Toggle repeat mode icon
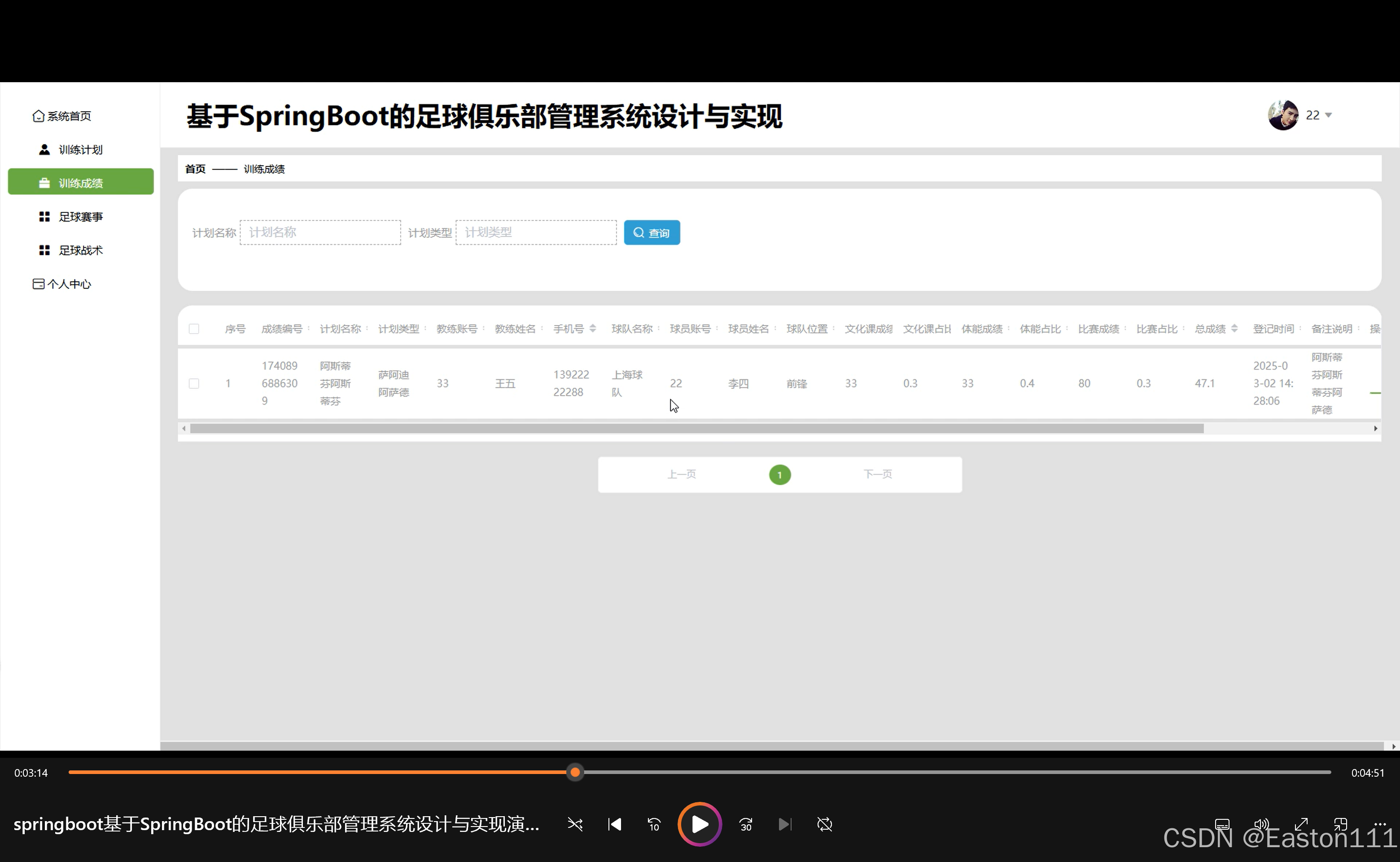1400x862 pixels. coord(824,824)
